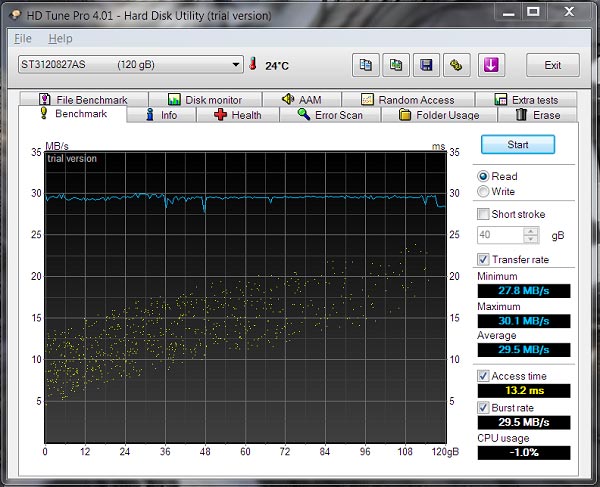
Task: Click the CPU usage value -1.0%
Action: [524, 453]
